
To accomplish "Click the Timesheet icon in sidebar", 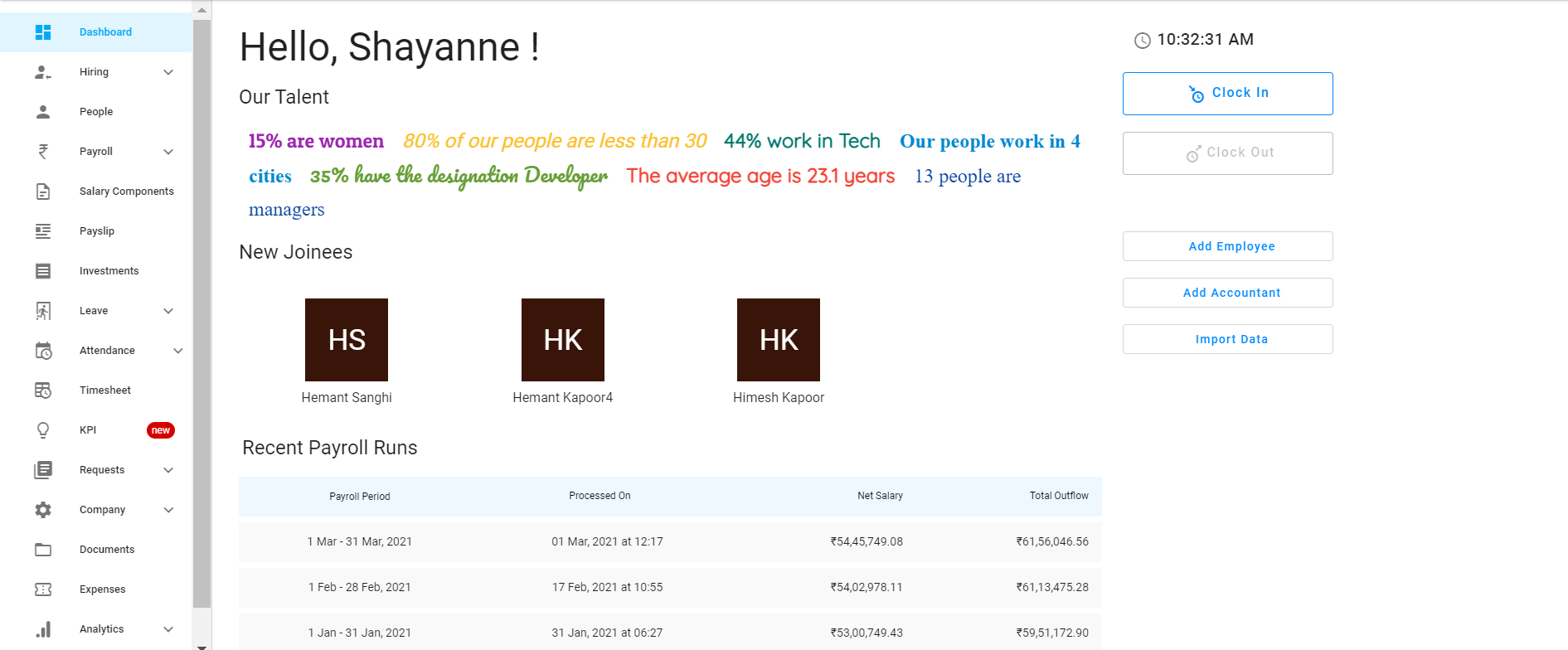I will tap(43, 390).
